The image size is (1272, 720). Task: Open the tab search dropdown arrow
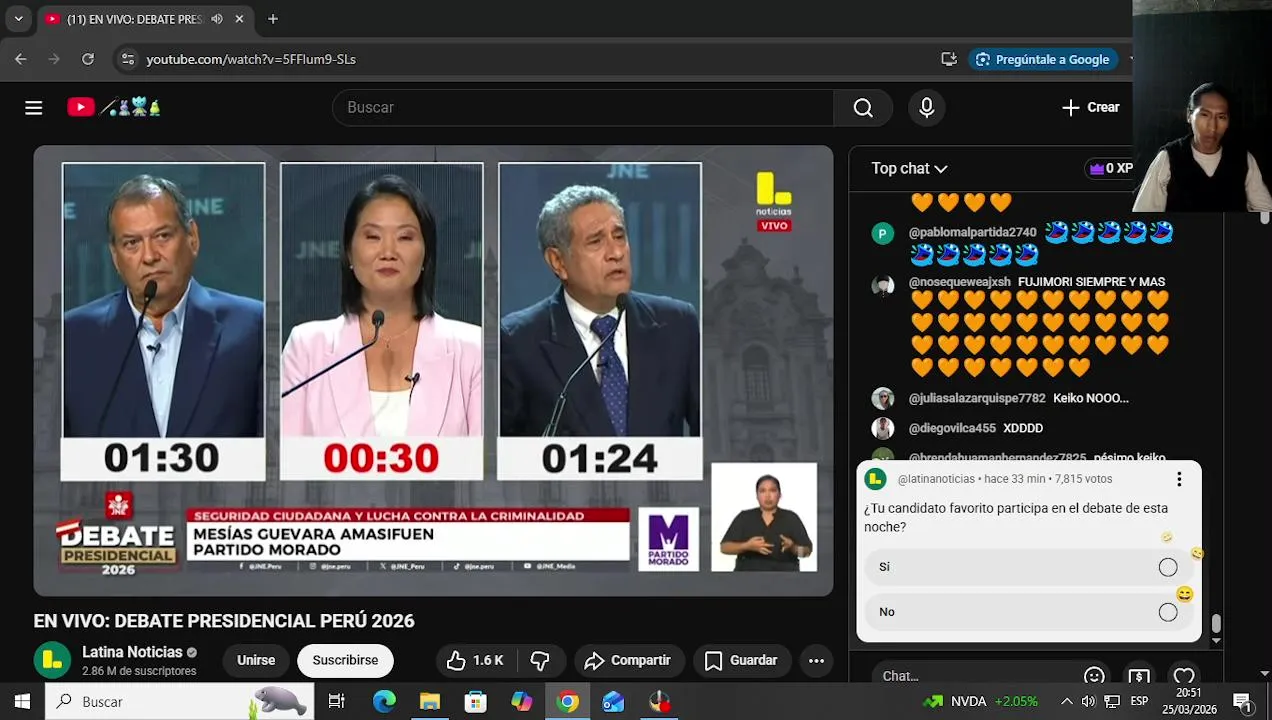tap(18, 19)
